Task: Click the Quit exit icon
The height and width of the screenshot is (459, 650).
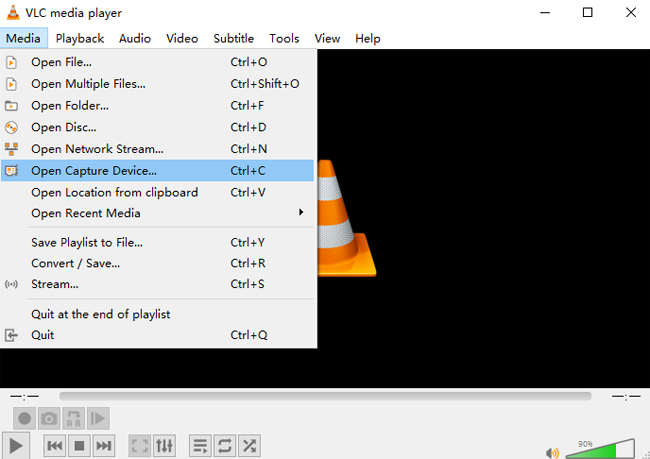Action: point(11,335)
